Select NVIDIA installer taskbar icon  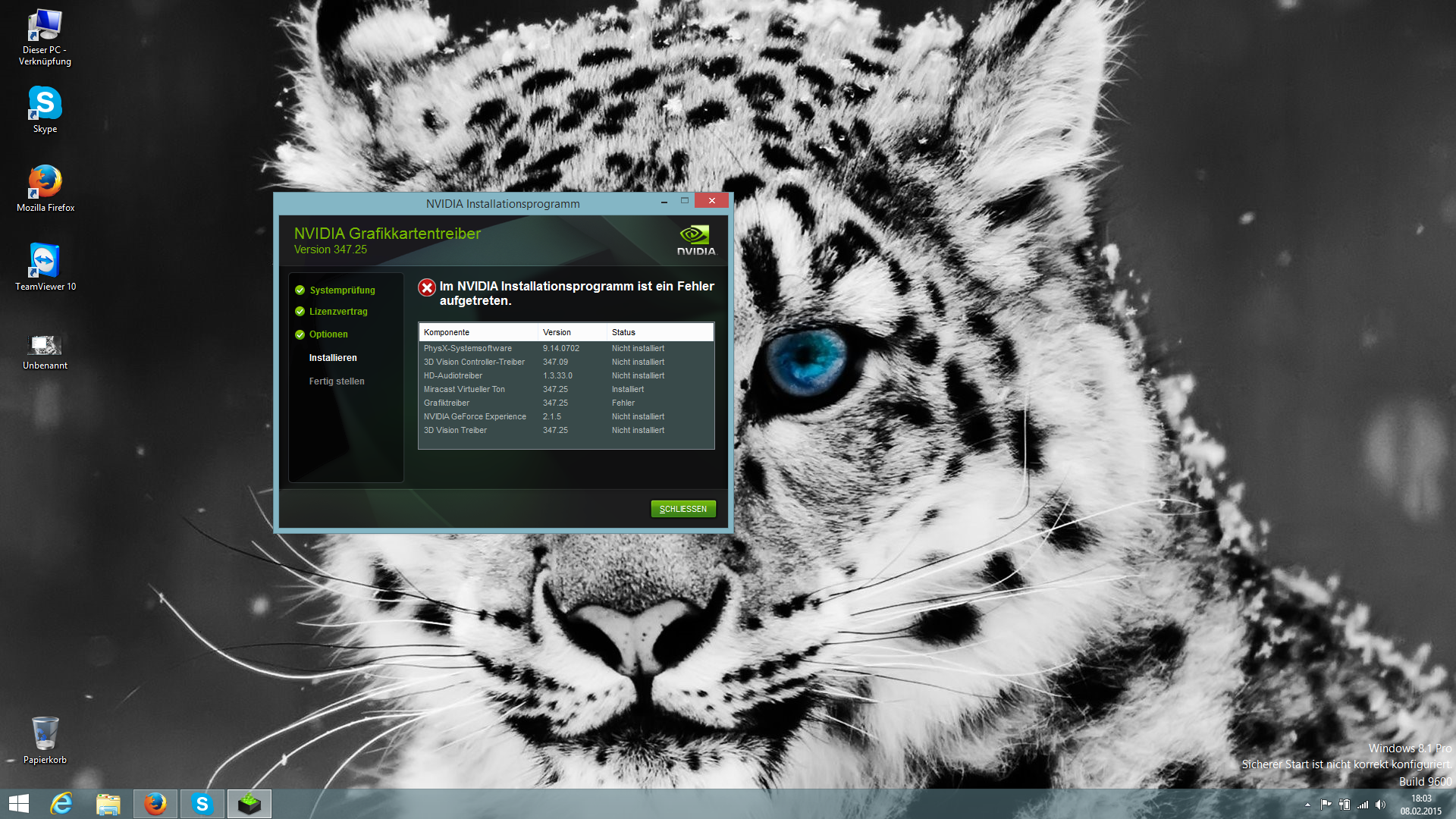click(x=249, y=804)
